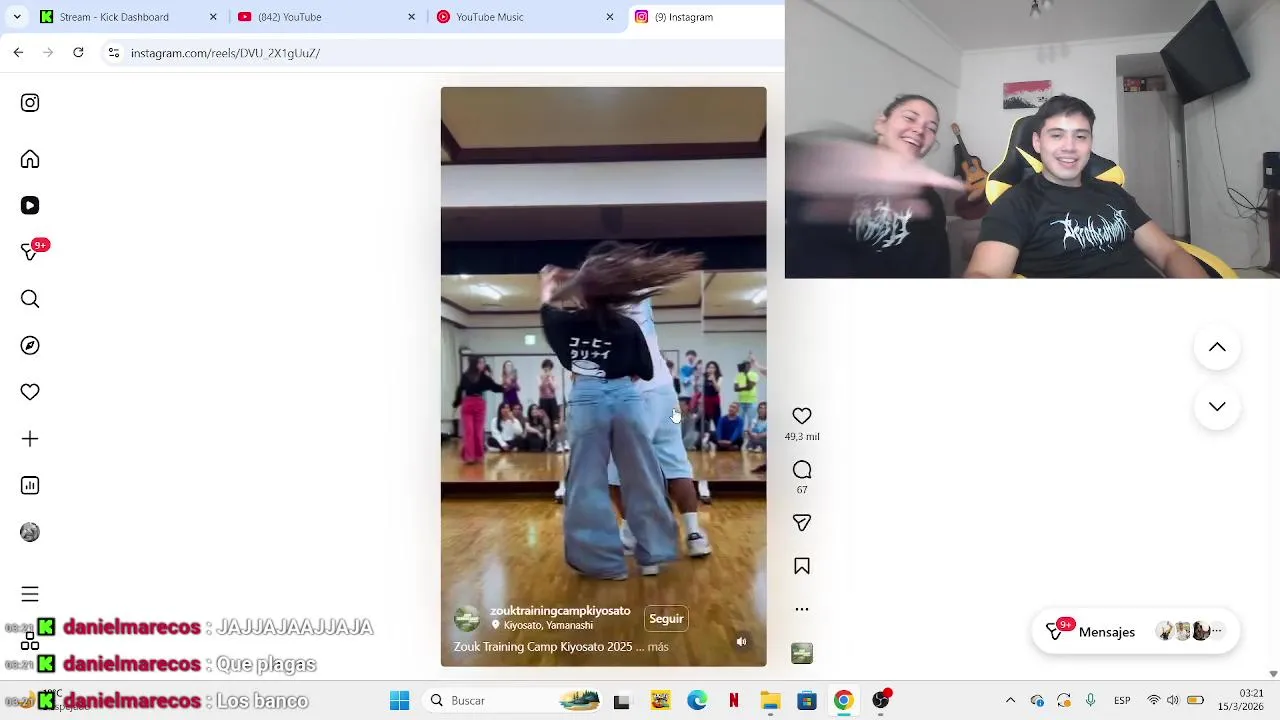
Task: Open your profile avatar in sidebar
Action: (30, 532)
